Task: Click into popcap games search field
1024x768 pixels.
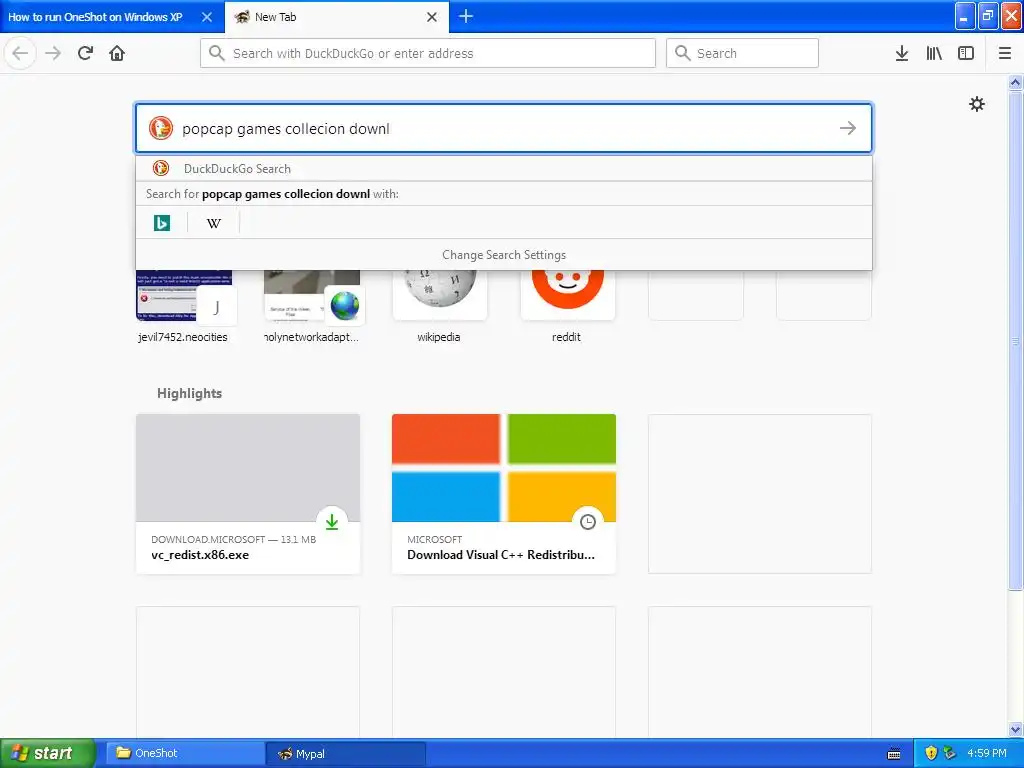Action: (504, 128)
